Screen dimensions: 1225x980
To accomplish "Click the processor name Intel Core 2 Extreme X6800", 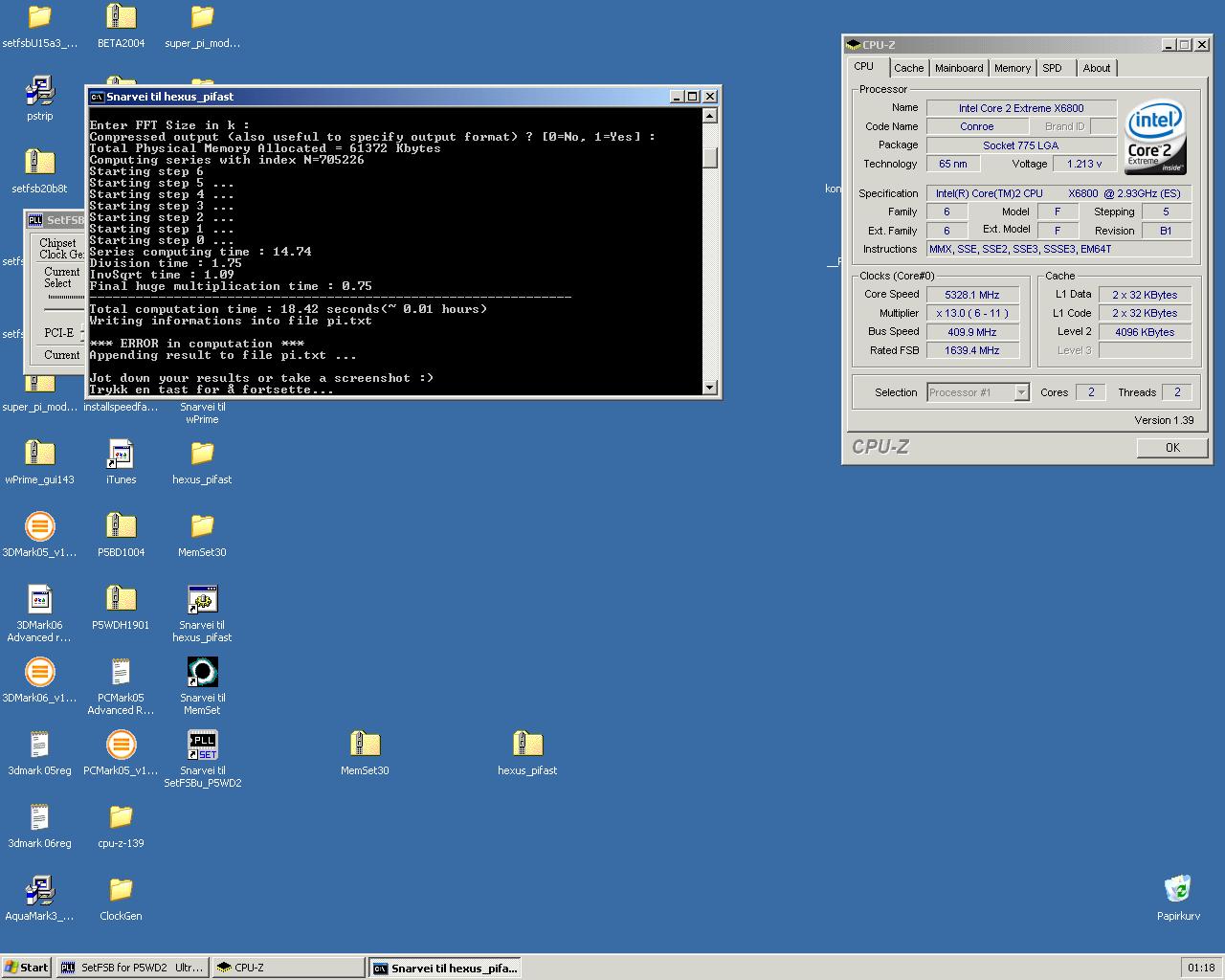I will (x=1021, y=108).
